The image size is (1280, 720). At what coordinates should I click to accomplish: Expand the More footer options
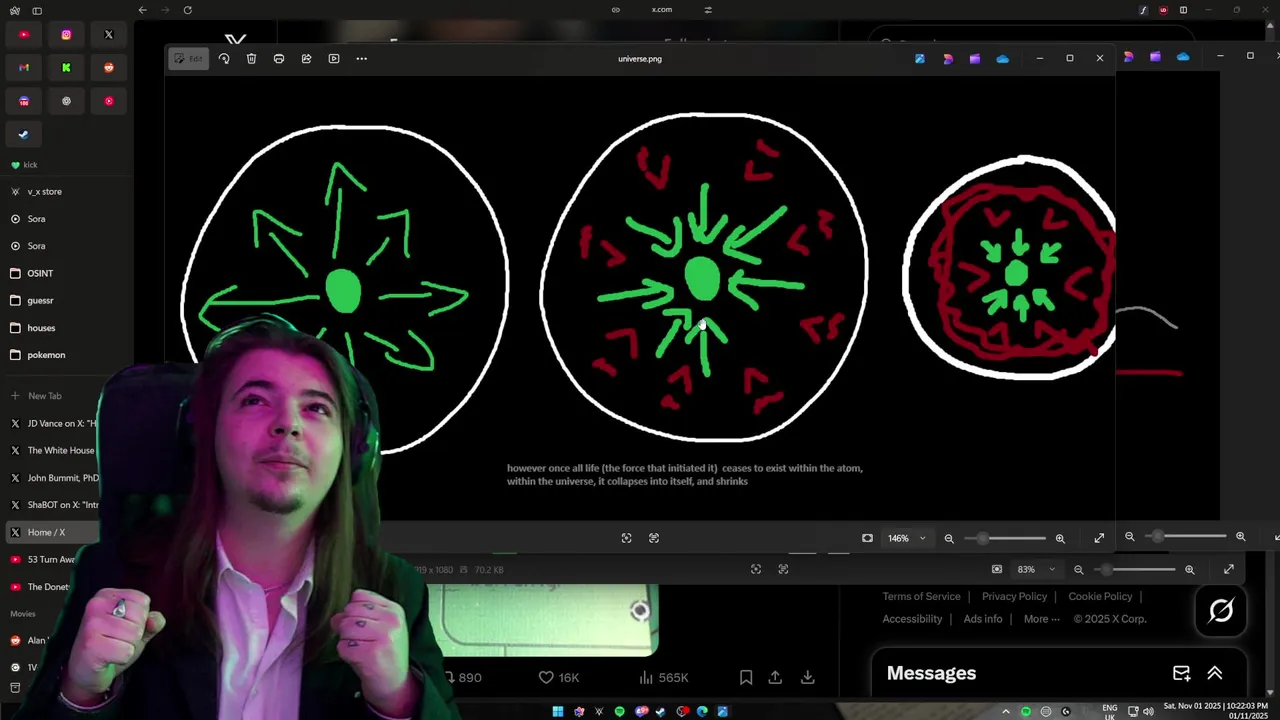[x=1042, y=619]
